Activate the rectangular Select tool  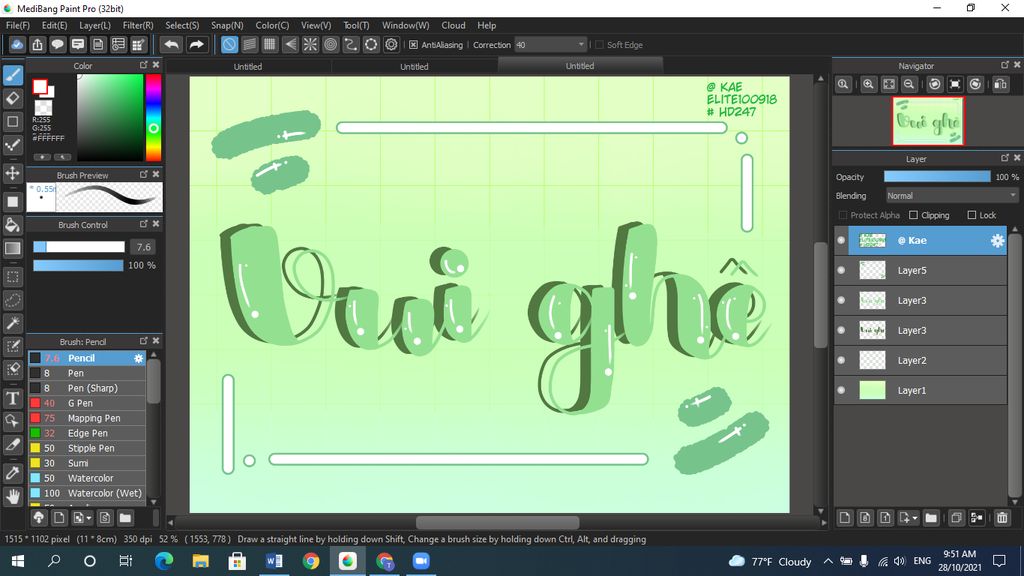click(12, 277)
